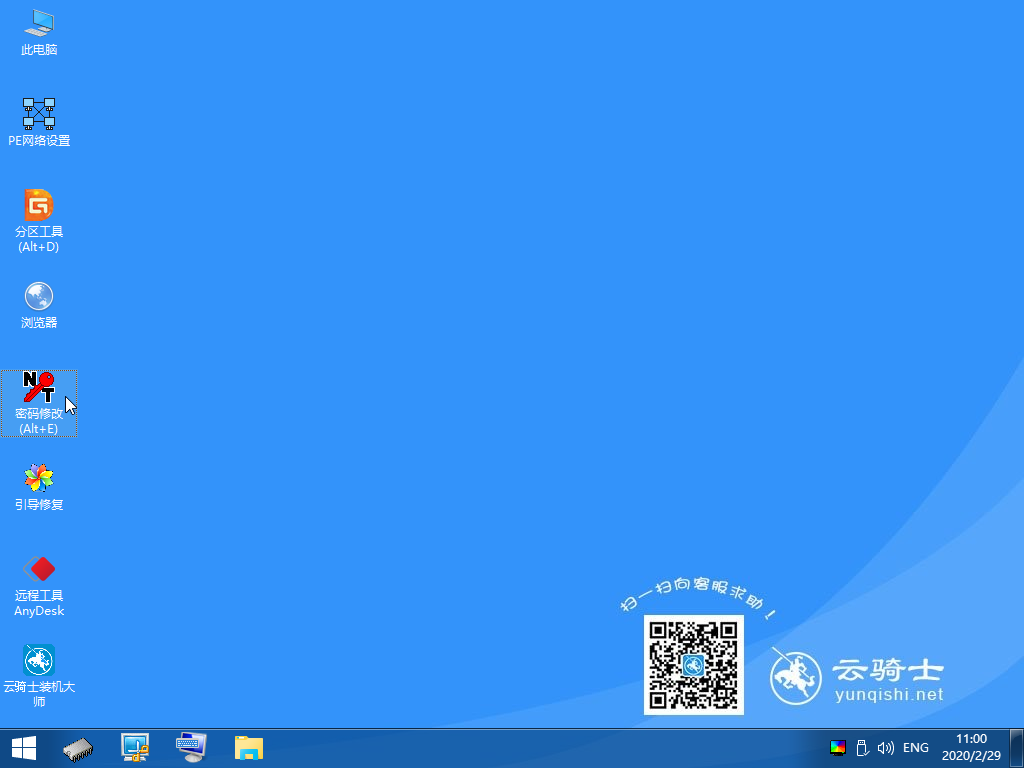1024x768 pixels.
Task: Click the 密码修改 label text
Action: pyautogui.click(x=39, y=413)
